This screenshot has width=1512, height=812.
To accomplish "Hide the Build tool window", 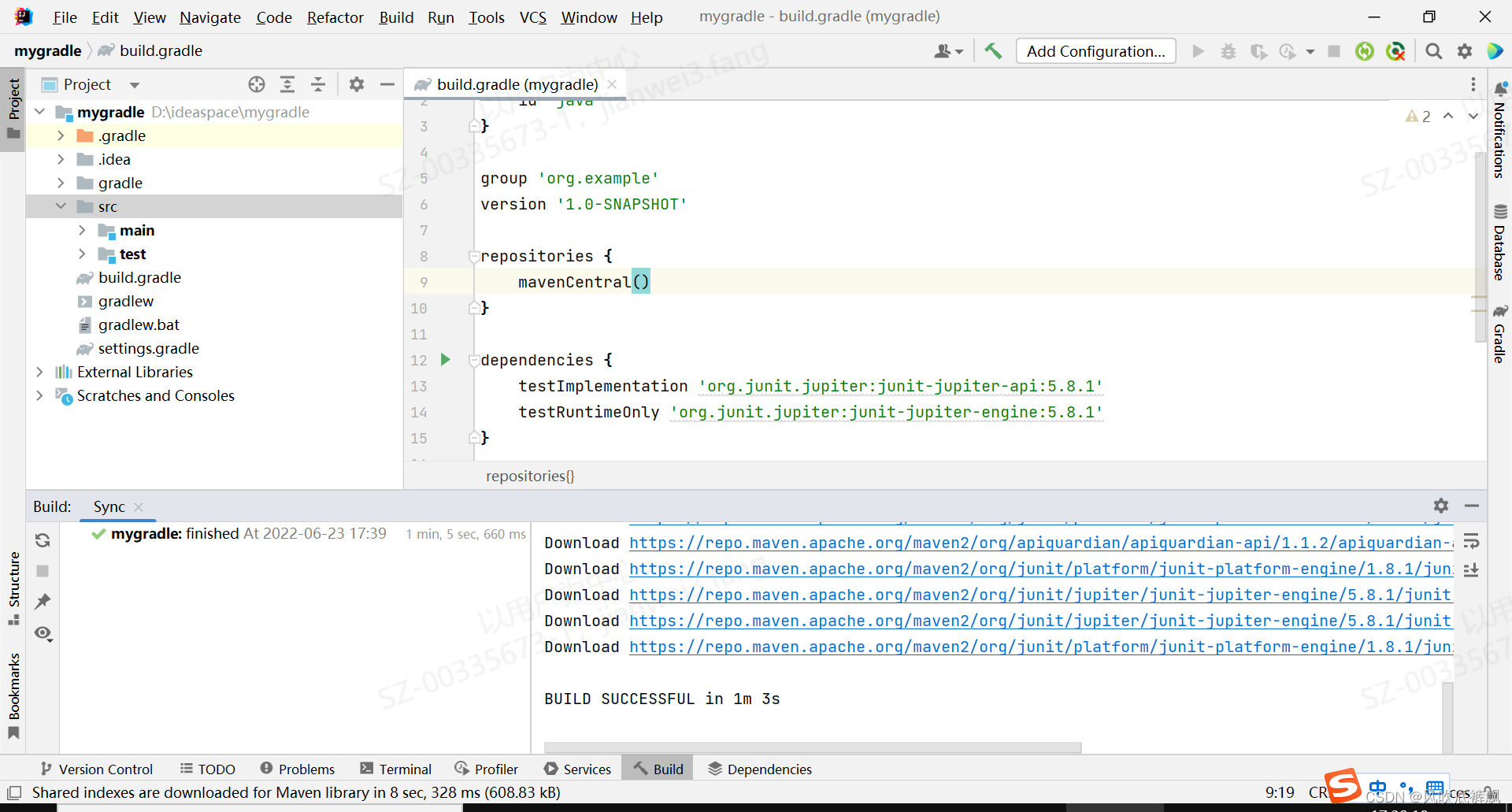I will 1472,506.
